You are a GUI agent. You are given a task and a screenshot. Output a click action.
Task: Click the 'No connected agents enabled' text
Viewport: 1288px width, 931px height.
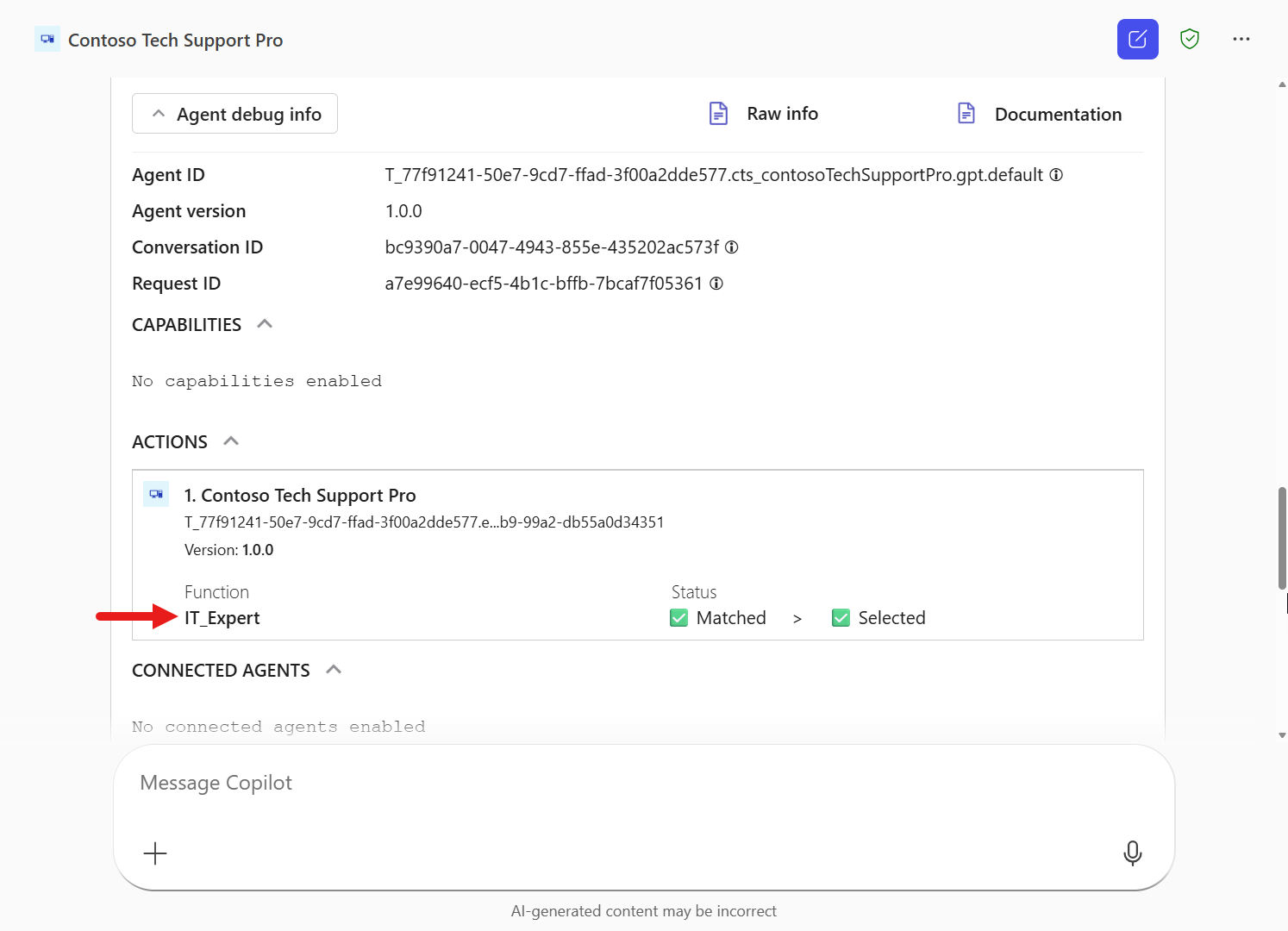(x=278, y=727)
